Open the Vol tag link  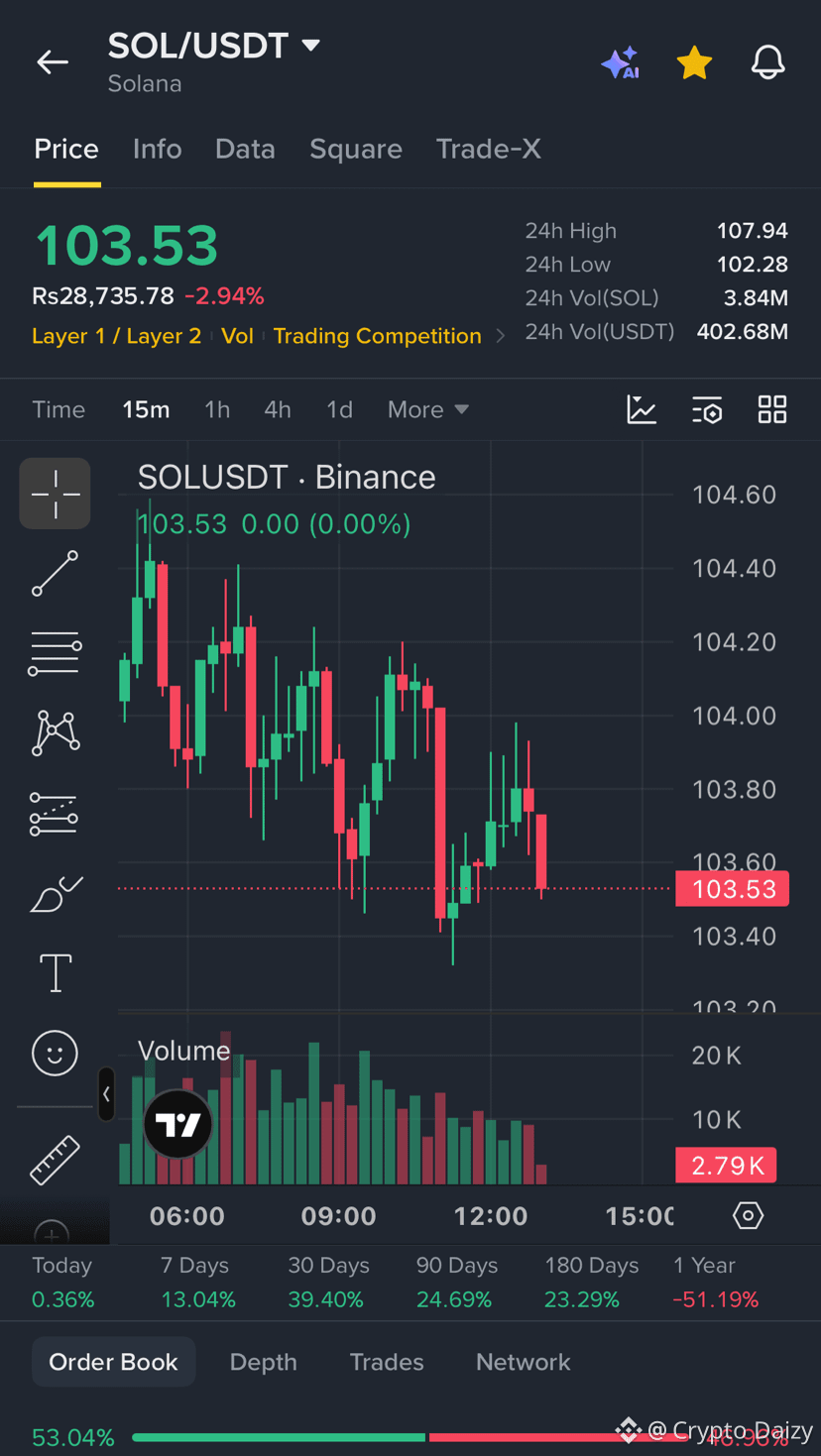pyautogui.click(x=237, y=336)
